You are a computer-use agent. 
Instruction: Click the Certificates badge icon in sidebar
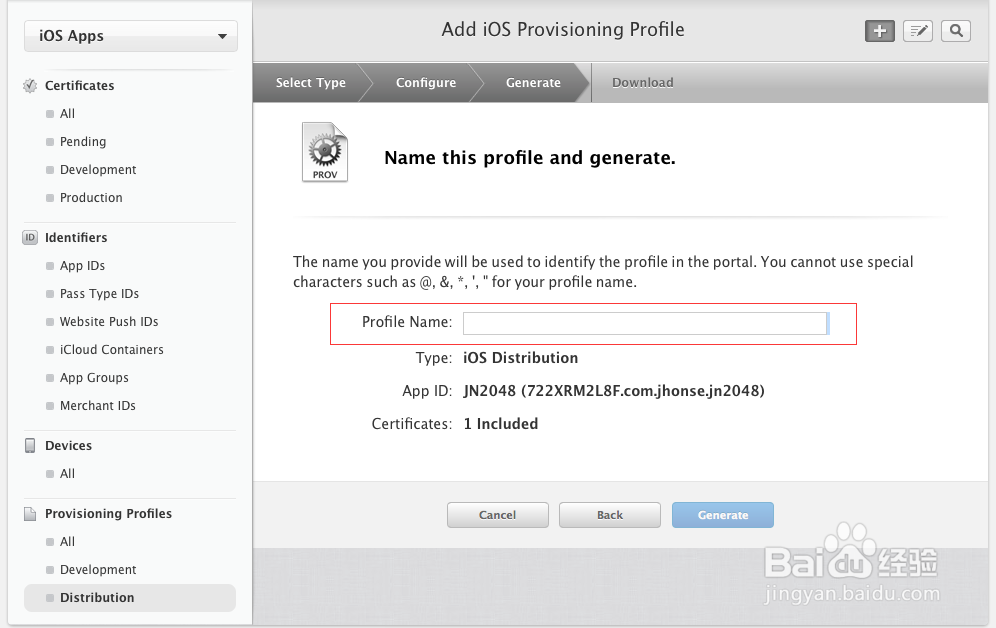coord(29,85)
